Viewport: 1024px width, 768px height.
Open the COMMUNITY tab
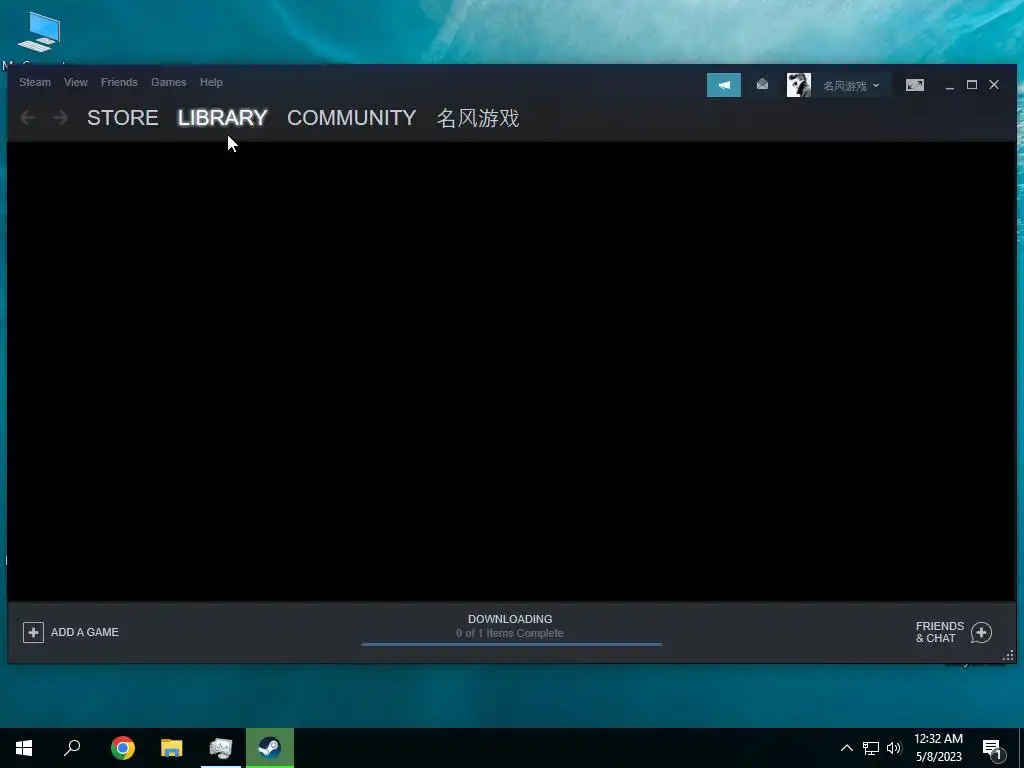(351, 118)
